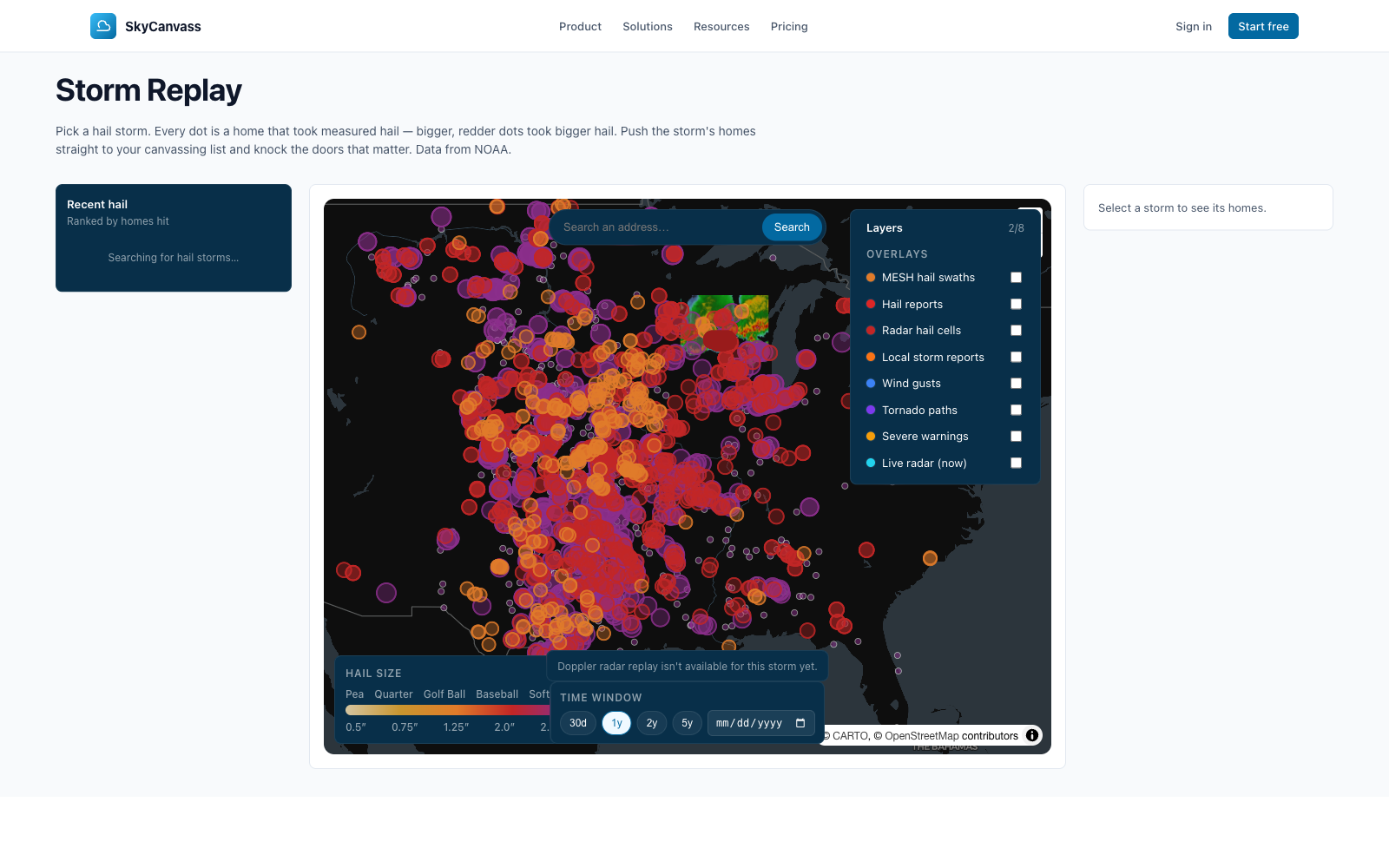The image size is (1389, 868).
Task: Click the map attribution info icon
Action: (x=1032, y=735)
